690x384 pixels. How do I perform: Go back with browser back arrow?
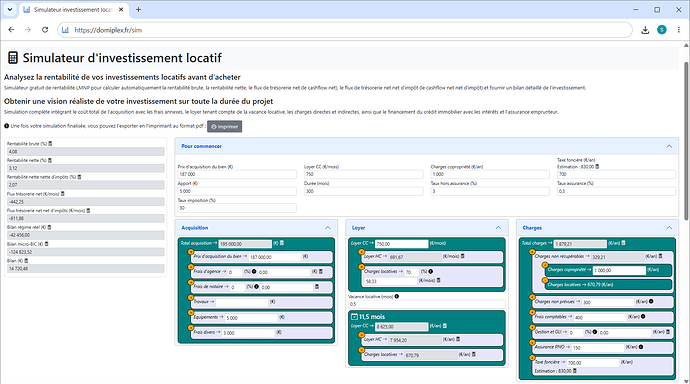[x=11, y=30]
